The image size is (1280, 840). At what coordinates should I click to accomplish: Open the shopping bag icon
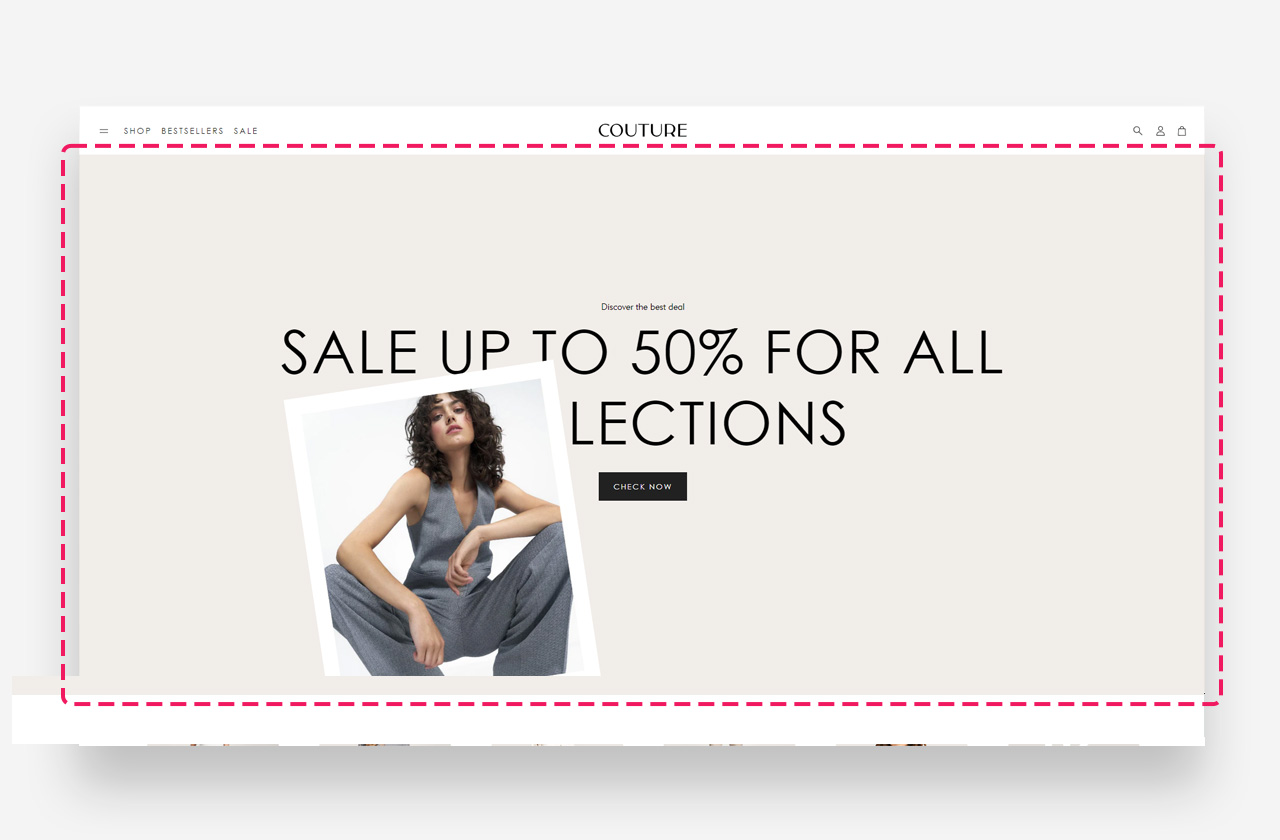tap(1182, 131)
